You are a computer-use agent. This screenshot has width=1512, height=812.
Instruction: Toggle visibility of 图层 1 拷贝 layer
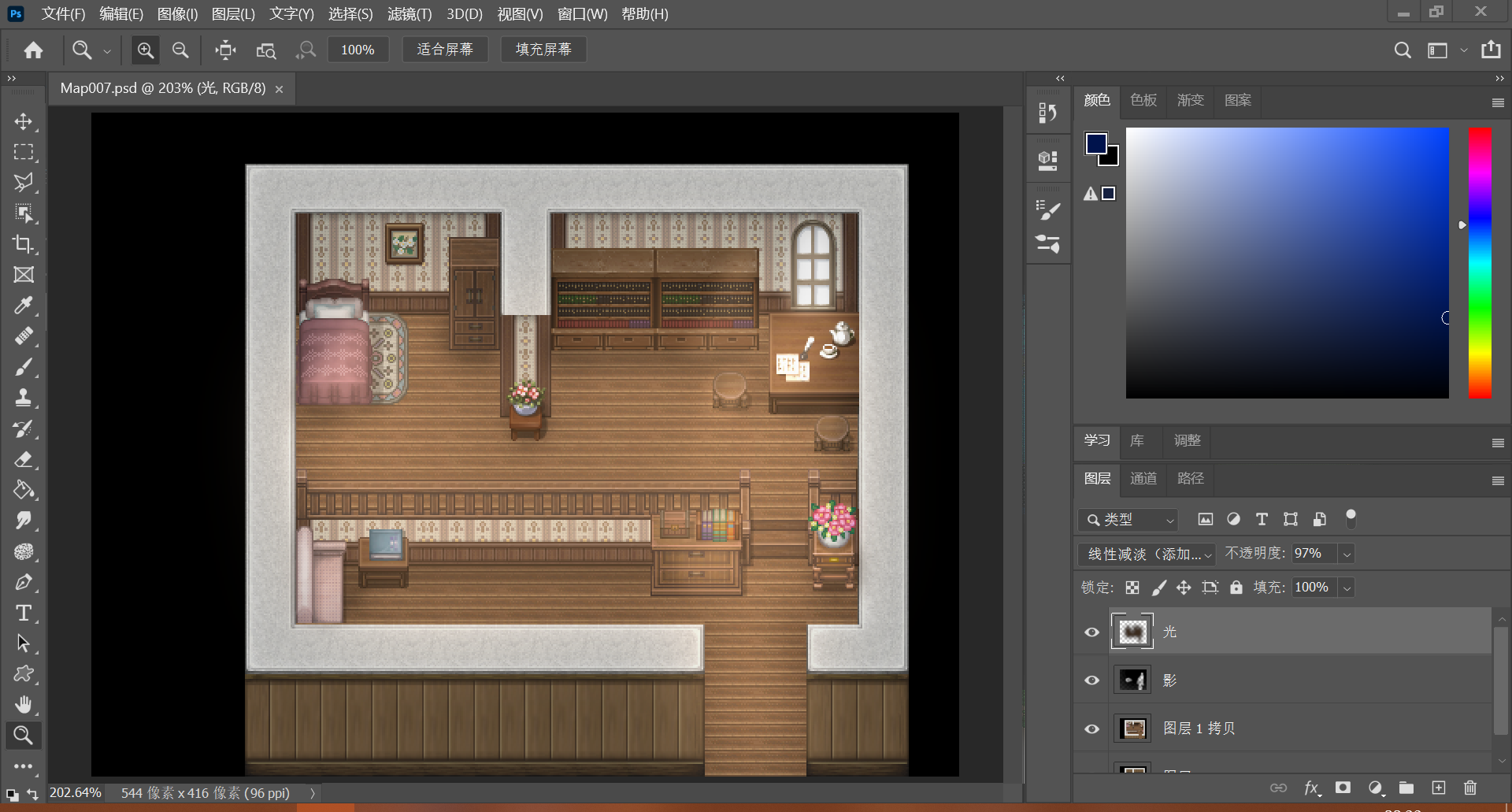click(1091, 729)
